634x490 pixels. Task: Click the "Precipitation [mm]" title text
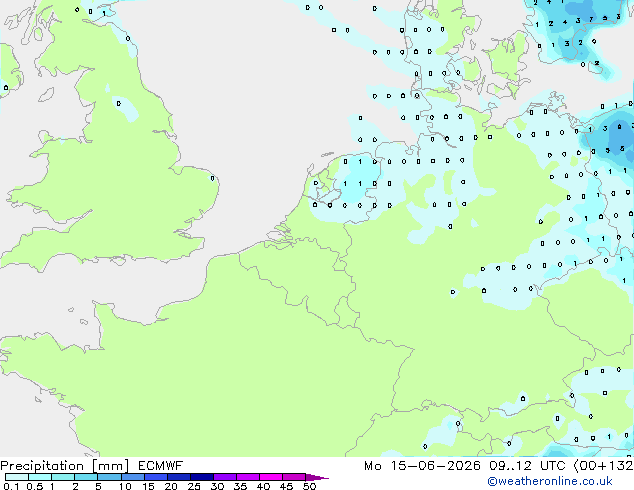click(65, 466)
